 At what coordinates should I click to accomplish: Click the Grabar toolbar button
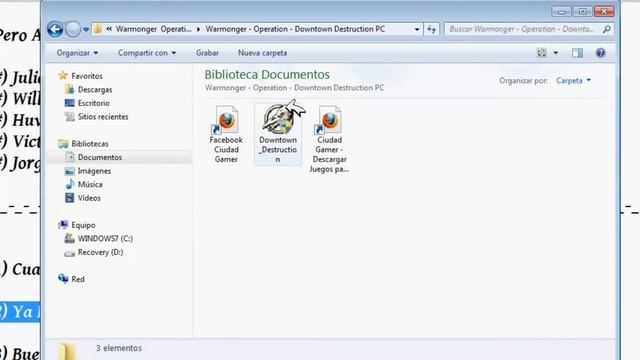coord(207,53)
